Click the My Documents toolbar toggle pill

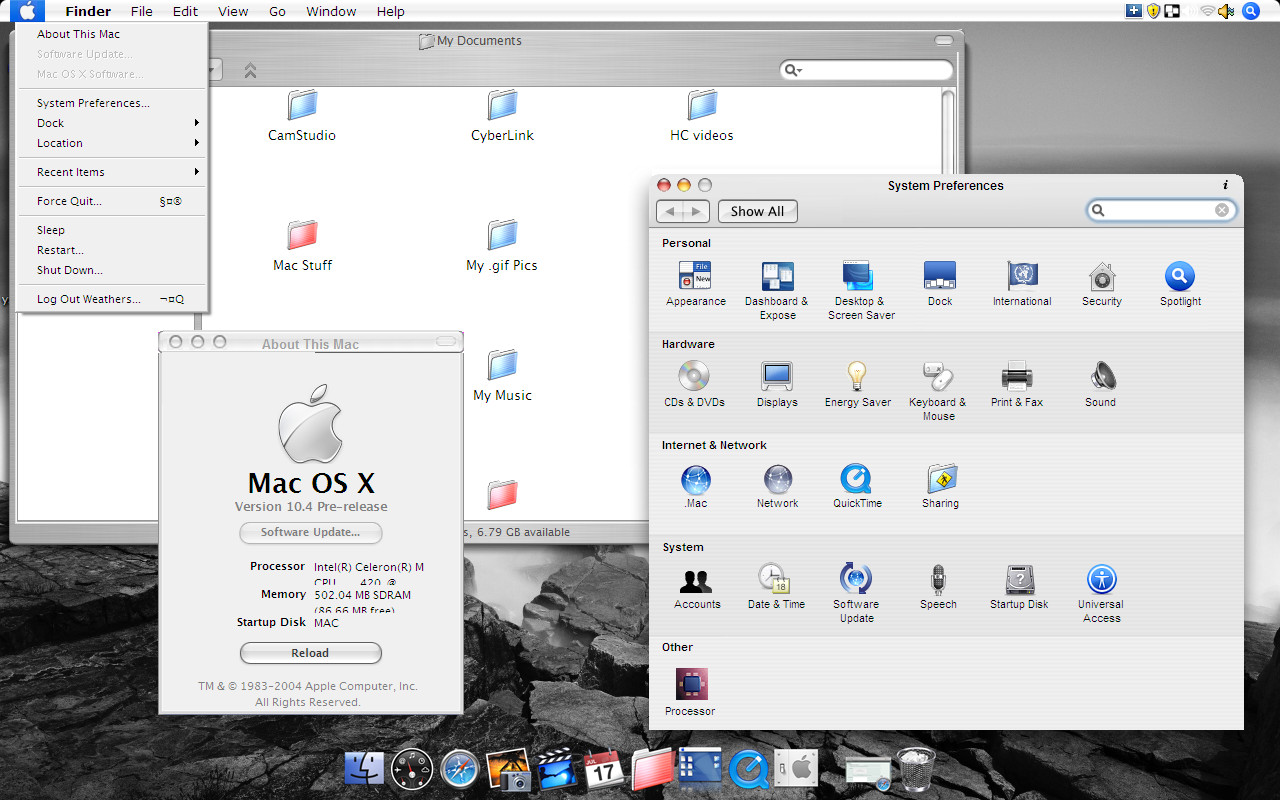point(944,41)
